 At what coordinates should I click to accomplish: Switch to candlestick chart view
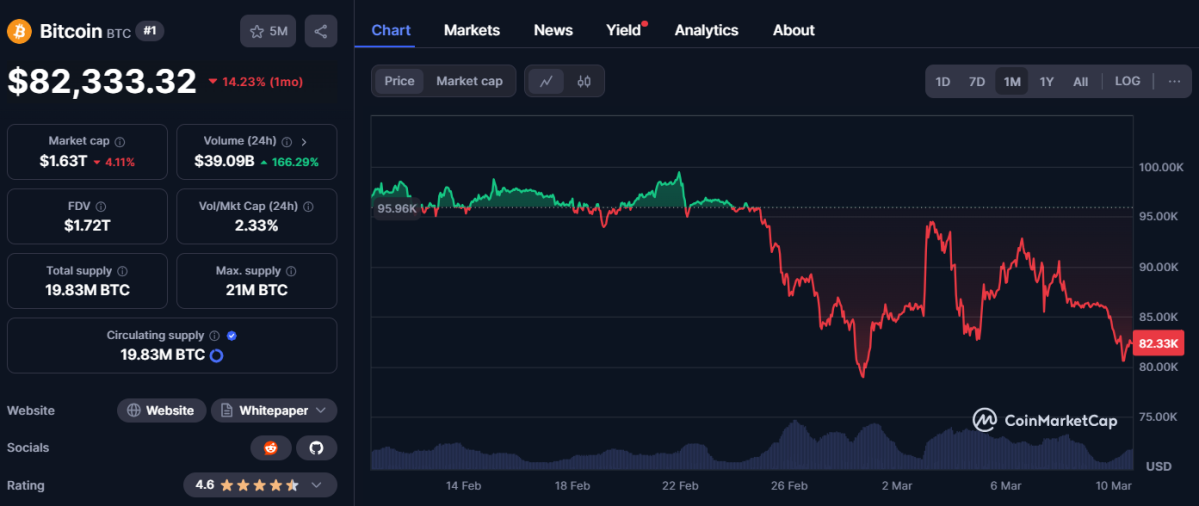pyautogui.click(x=584, y=81)
